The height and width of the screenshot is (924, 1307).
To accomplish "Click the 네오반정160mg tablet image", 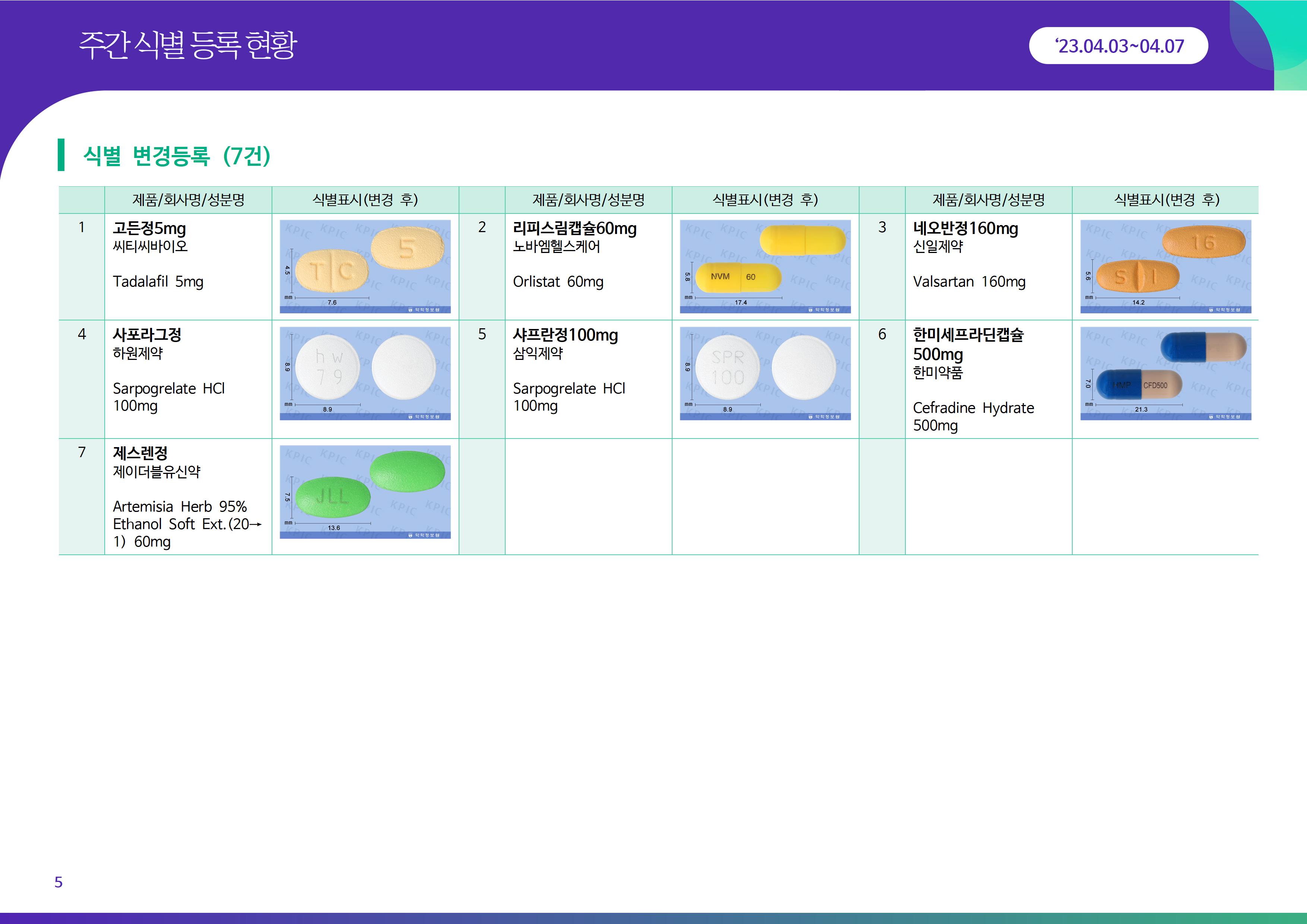I will click(1165, 266).
